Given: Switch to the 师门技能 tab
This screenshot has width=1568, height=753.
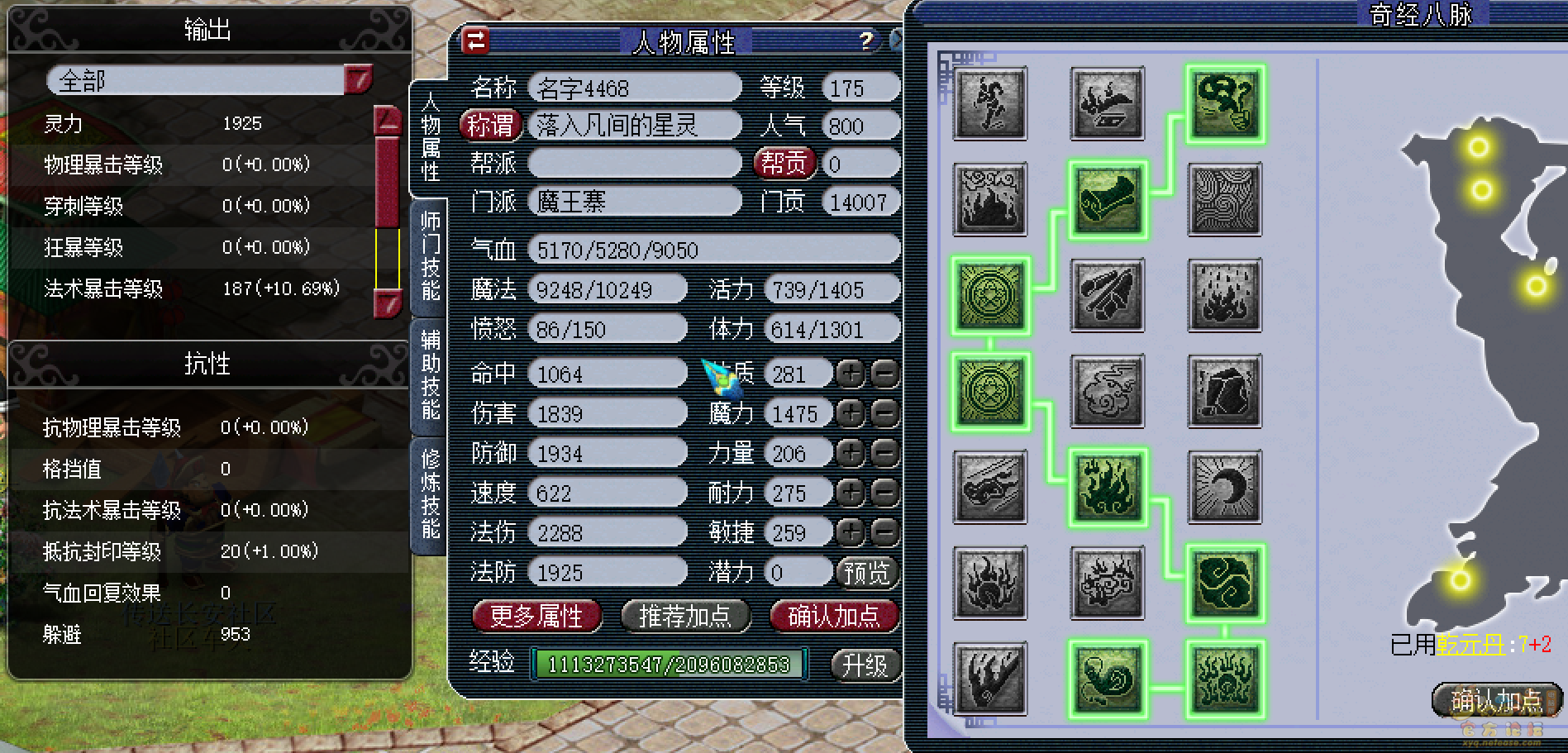Looking at the screenshot, I should click(430, 256).
